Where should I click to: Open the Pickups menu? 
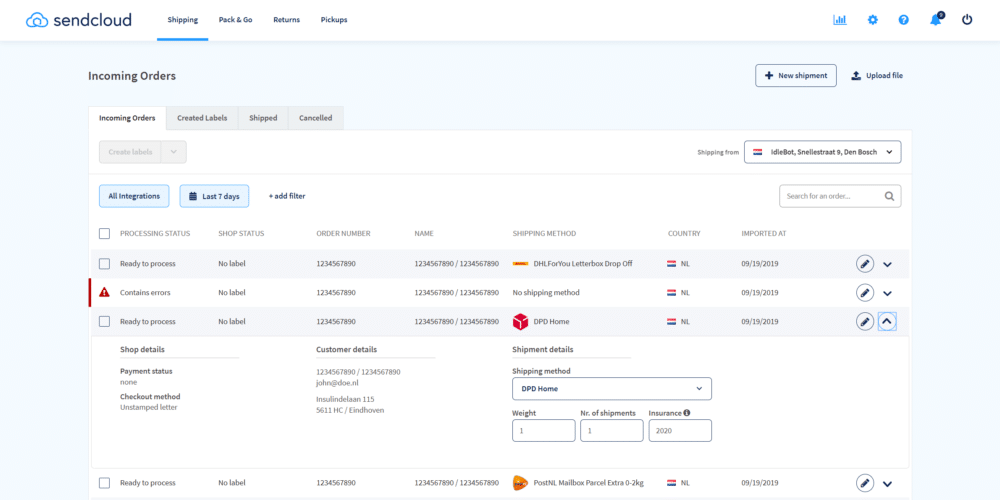coord(334,20)
